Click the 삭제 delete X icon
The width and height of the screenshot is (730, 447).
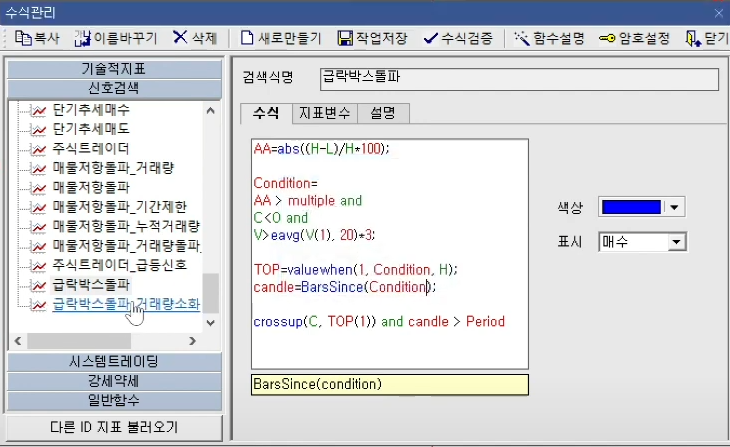click(180, 38)
